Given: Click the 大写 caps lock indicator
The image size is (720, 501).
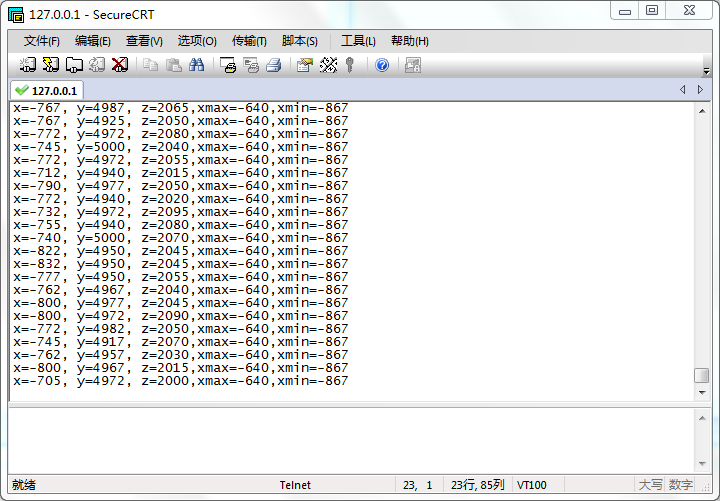Looking at the screenshot, I should [650, 485].
